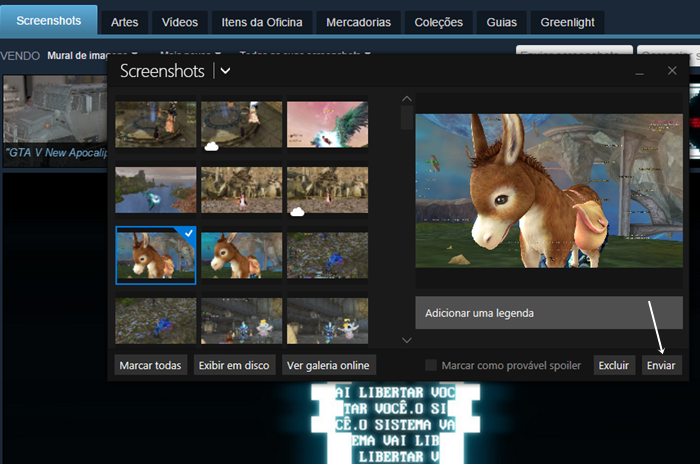Open the Itens da Oficina tab
Screen dimensions: 700x464
click(262, 22)
